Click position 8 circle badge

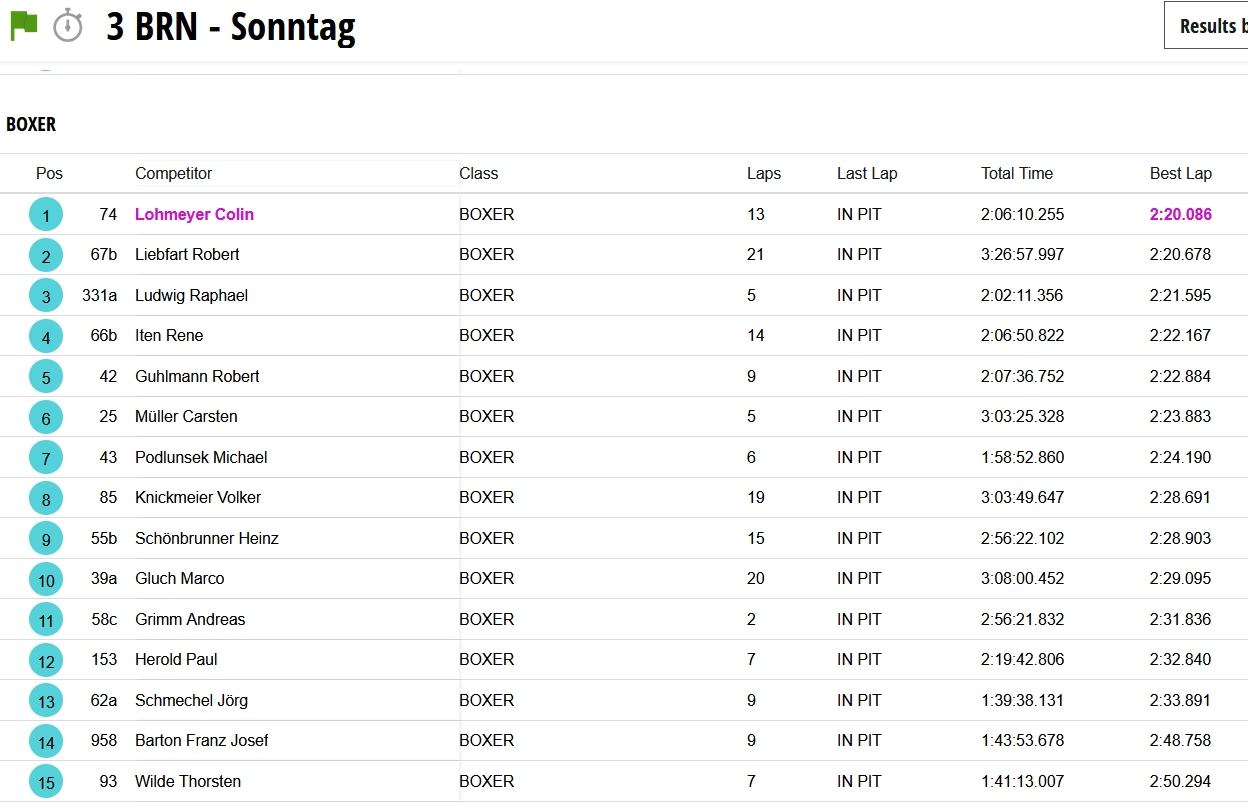46,498
